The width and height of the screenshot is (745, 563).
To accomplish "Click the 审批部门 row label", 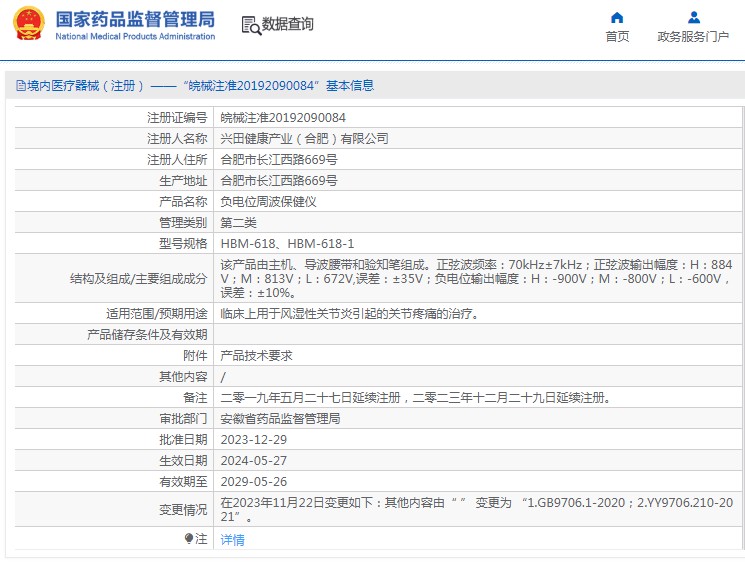I will 183,419.
